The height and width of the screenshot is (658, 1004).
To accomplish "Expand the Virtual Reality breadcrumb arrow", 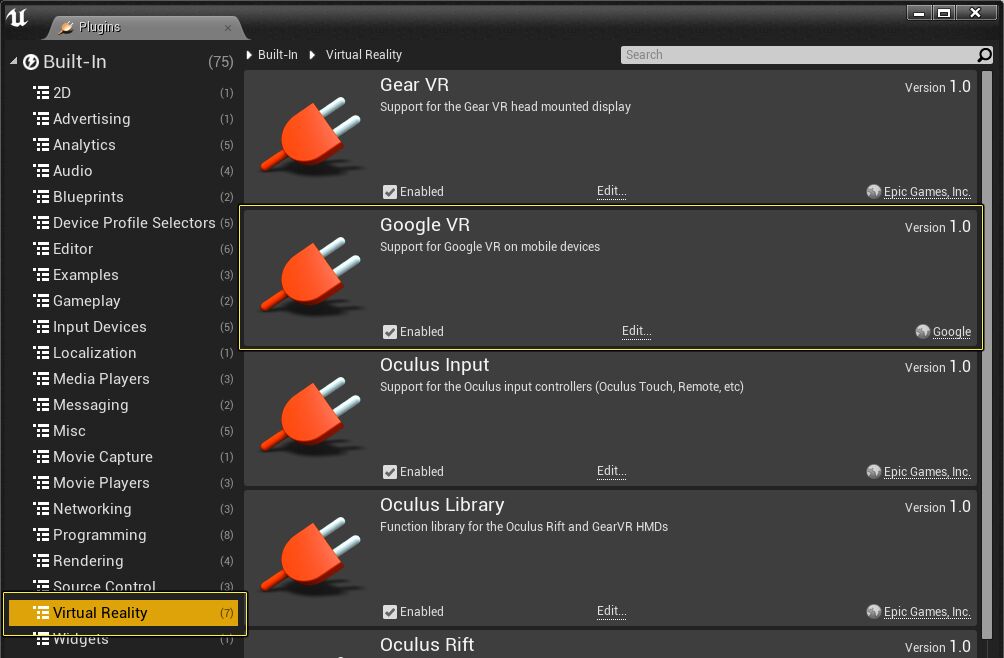I will coord(314,55).
